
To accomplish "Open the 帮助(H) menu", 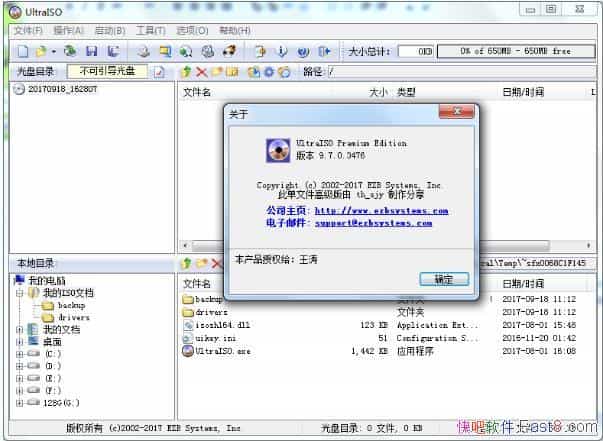I will [x=235, y=30].
